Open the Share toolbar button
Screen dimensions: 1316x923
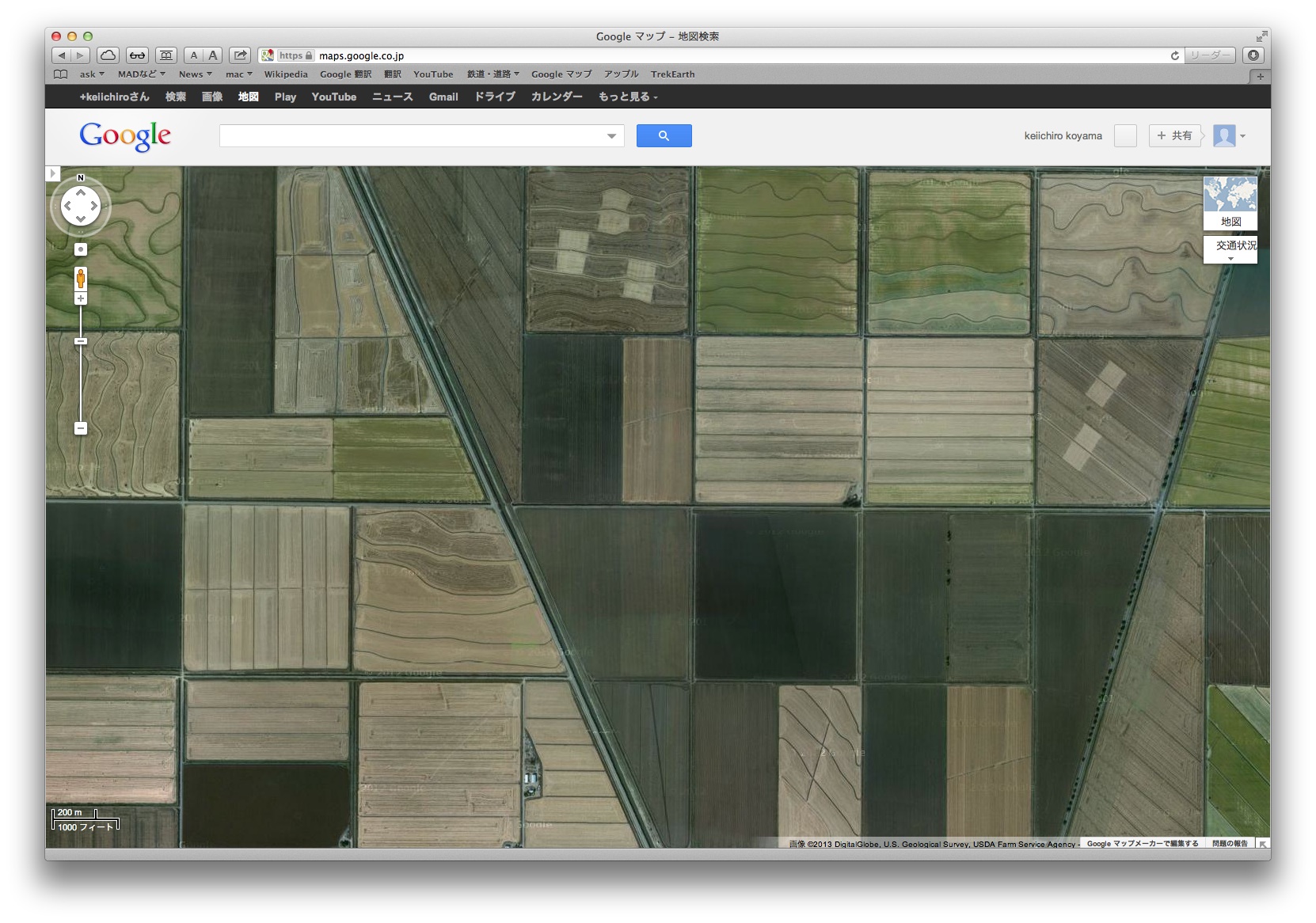coord(240,55)
